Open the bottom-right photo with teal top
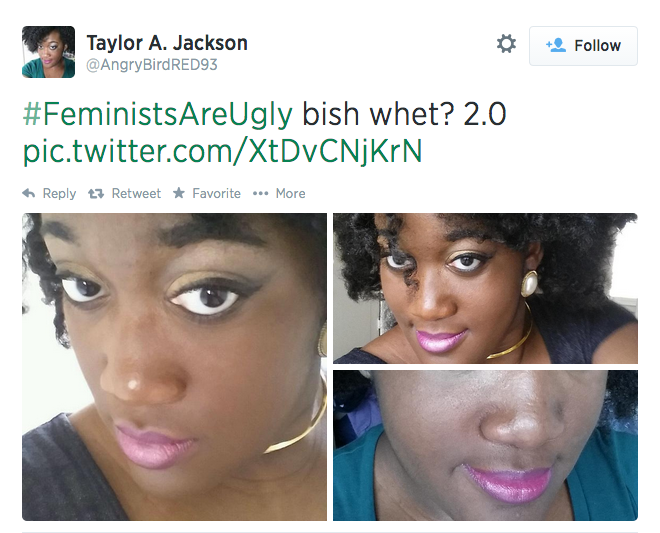Screen dimensions: 660x533 coord(485,445)
